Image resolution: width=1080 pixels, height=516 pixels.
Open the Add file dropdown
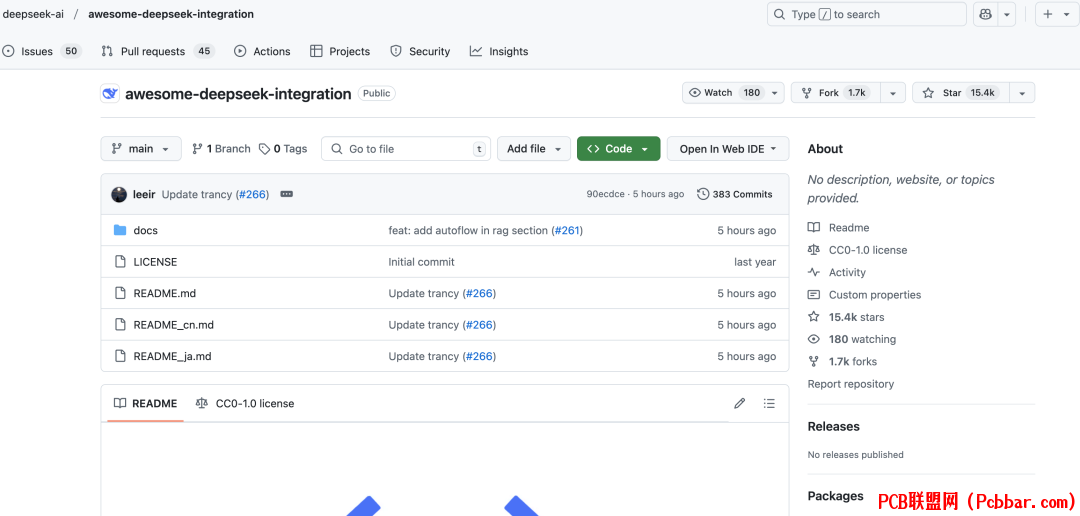pyautogui.click(x=534, y=149)
